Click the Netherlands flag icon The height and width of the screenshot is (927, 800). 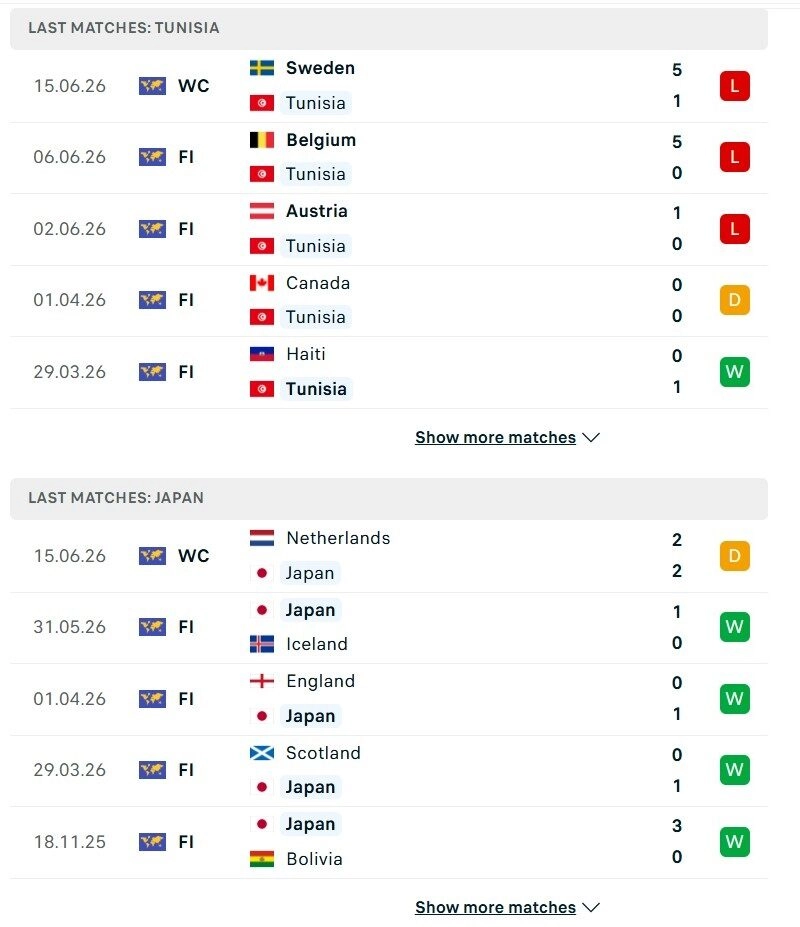click(261, 538)
